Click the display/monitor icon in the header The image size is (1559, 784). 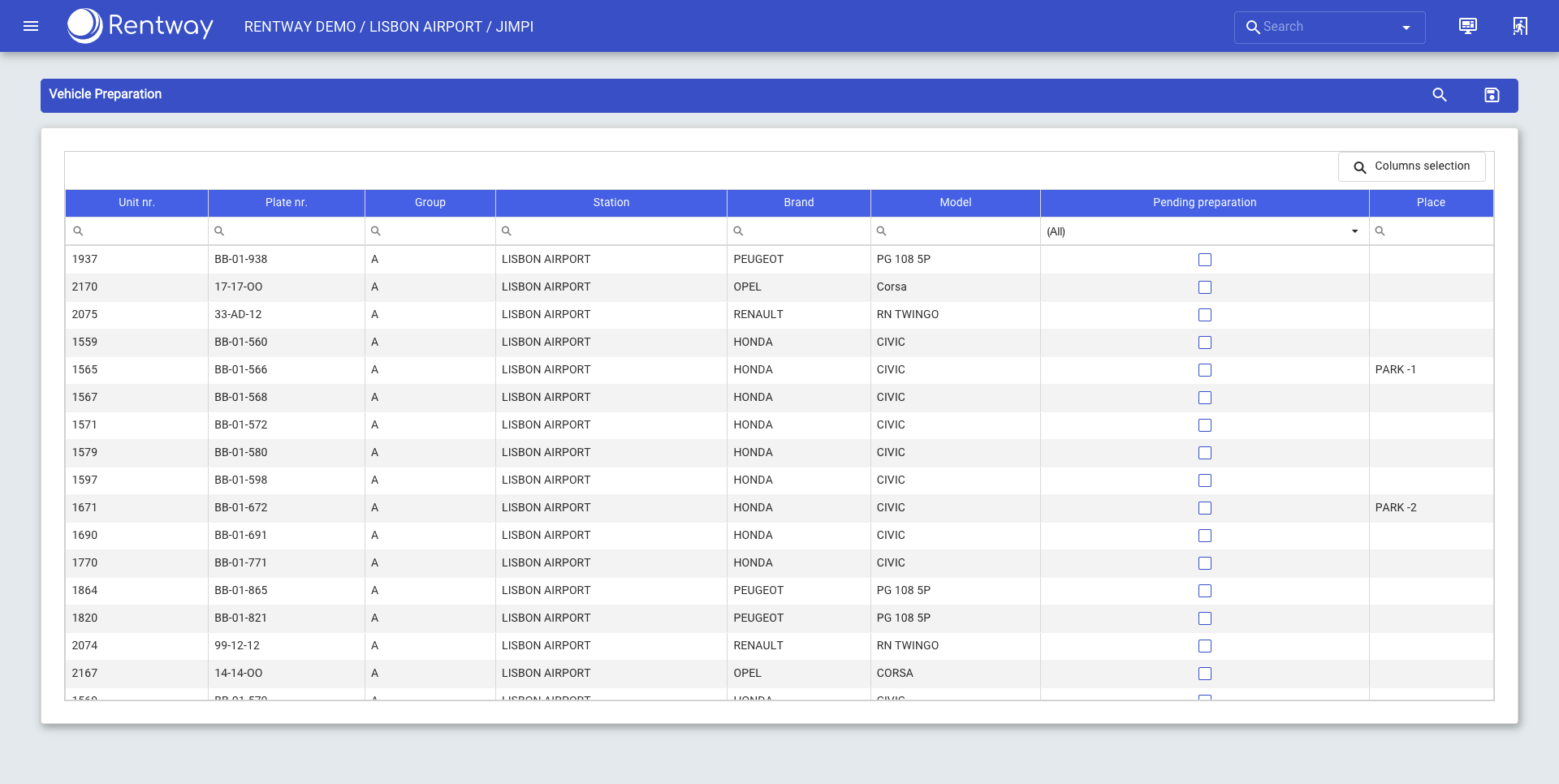point(1467,26)
